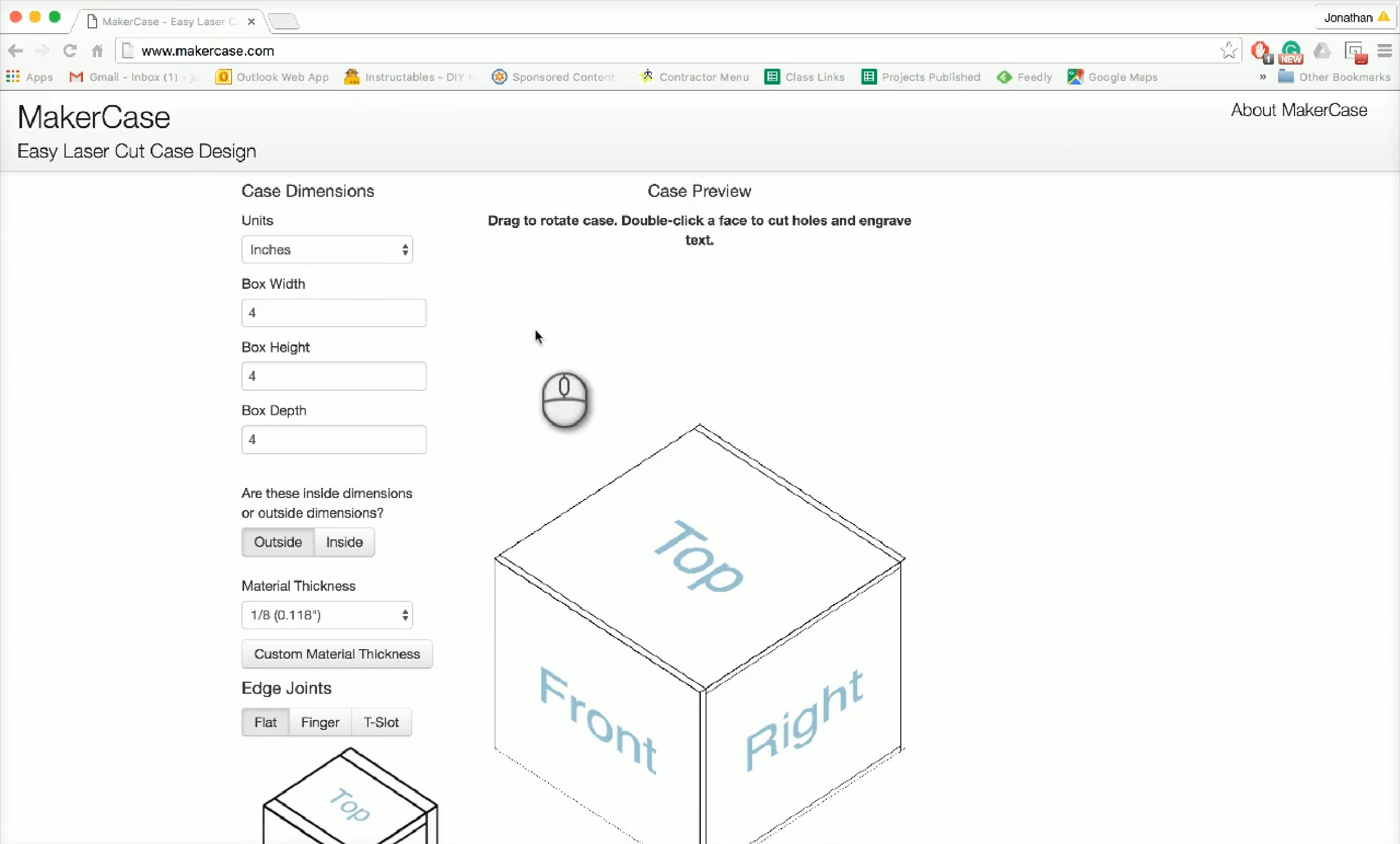This screenshot has width=1400, height=844.
Task: Open Instructables bookmark item
Action: coord(409,77)
